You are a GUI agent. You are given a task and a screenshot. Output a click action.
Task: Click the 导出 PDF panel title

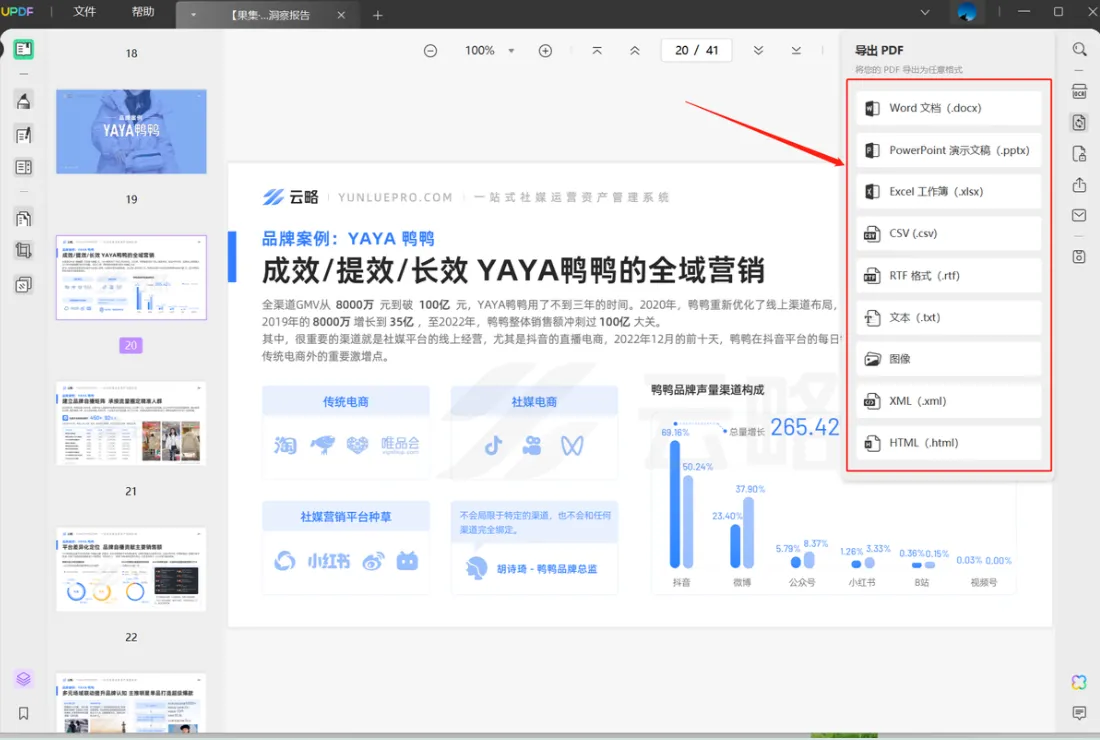(x=879, y=51)
